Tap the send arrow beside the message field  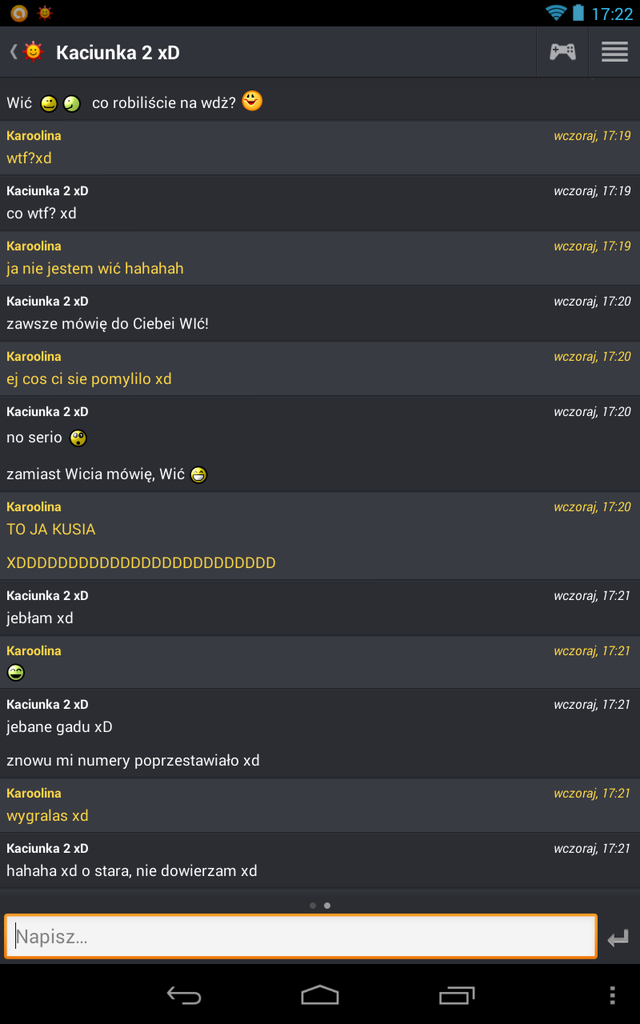[x=618, y=938]
